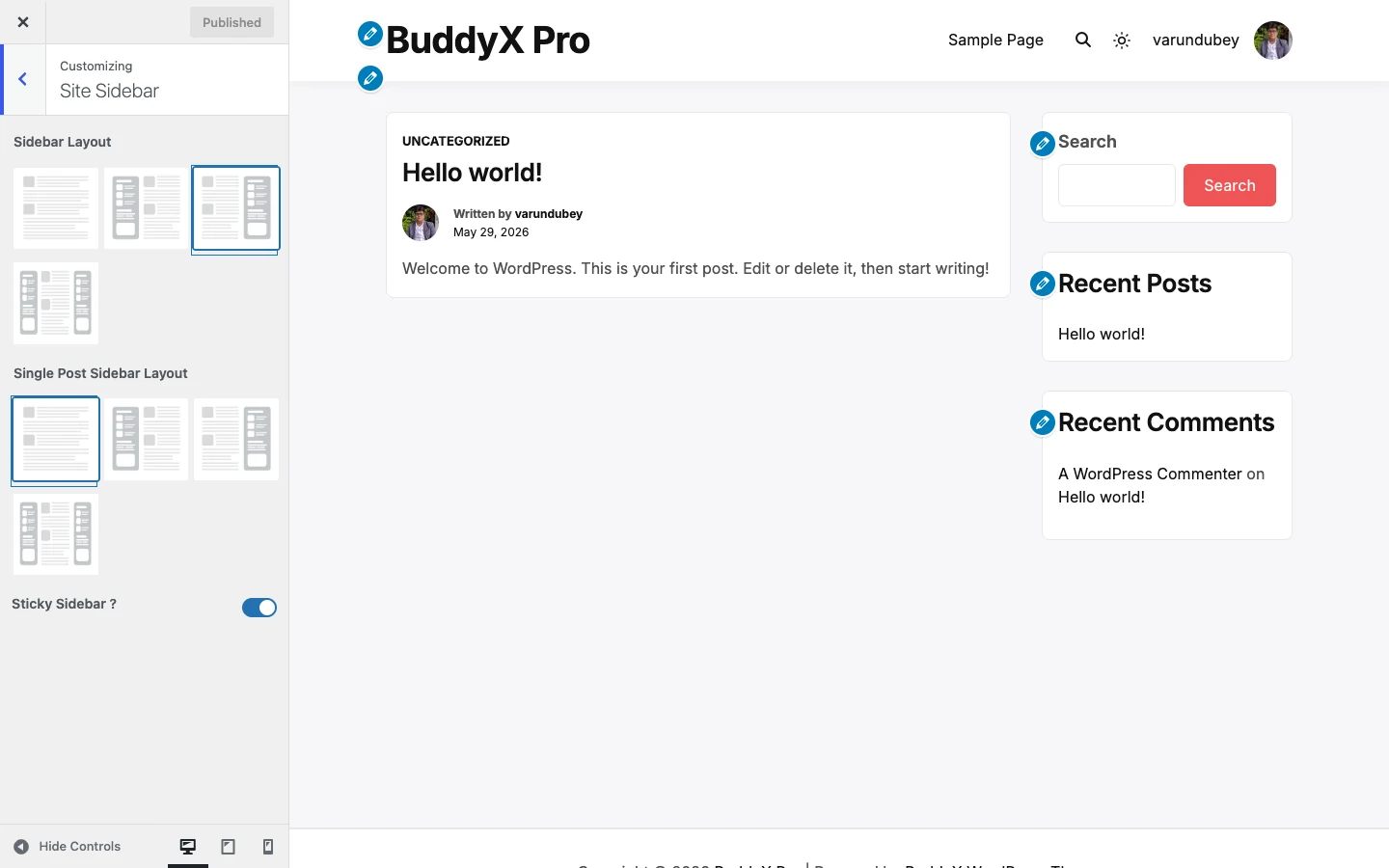Close the Customizer with the X icon
This screenshot has height=868, width=1389.
pyautogui.click(x=23, y=22)
